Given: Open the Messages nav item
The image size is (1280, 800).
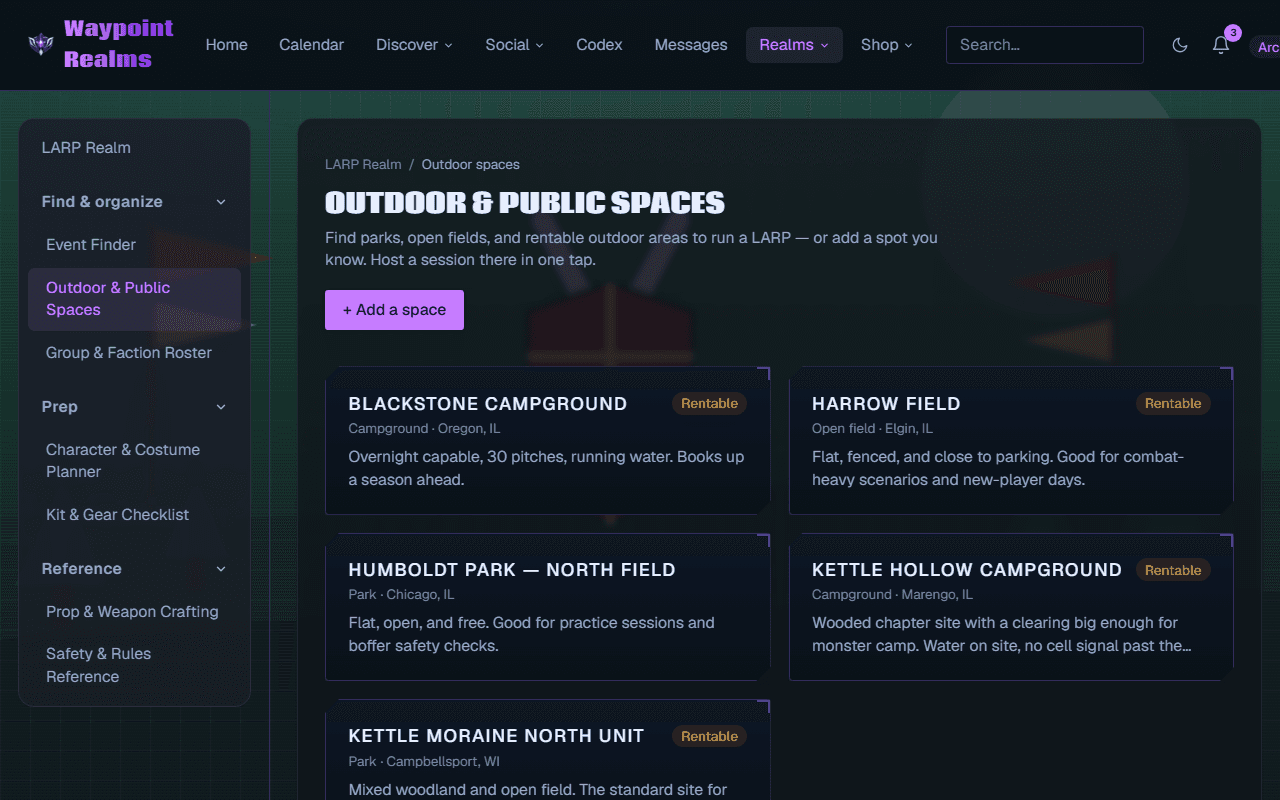Looking at the screenshot, I should point(691,45).
